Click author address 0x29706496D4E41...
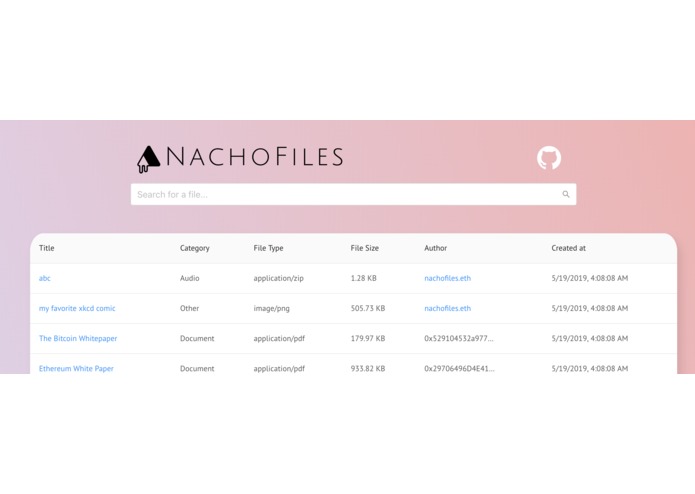Image resolution: width=695 pixels, height=494 pixels. click(x=459, y=369)
